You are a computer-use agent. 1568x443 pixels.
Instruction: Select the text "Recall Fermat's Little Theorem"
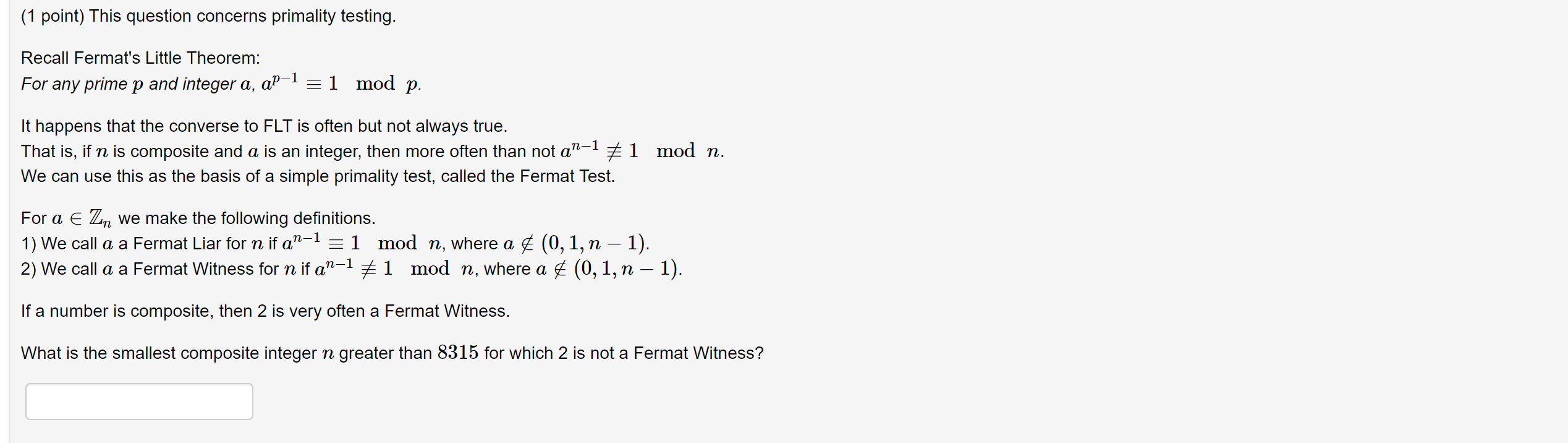pos(140,57)
